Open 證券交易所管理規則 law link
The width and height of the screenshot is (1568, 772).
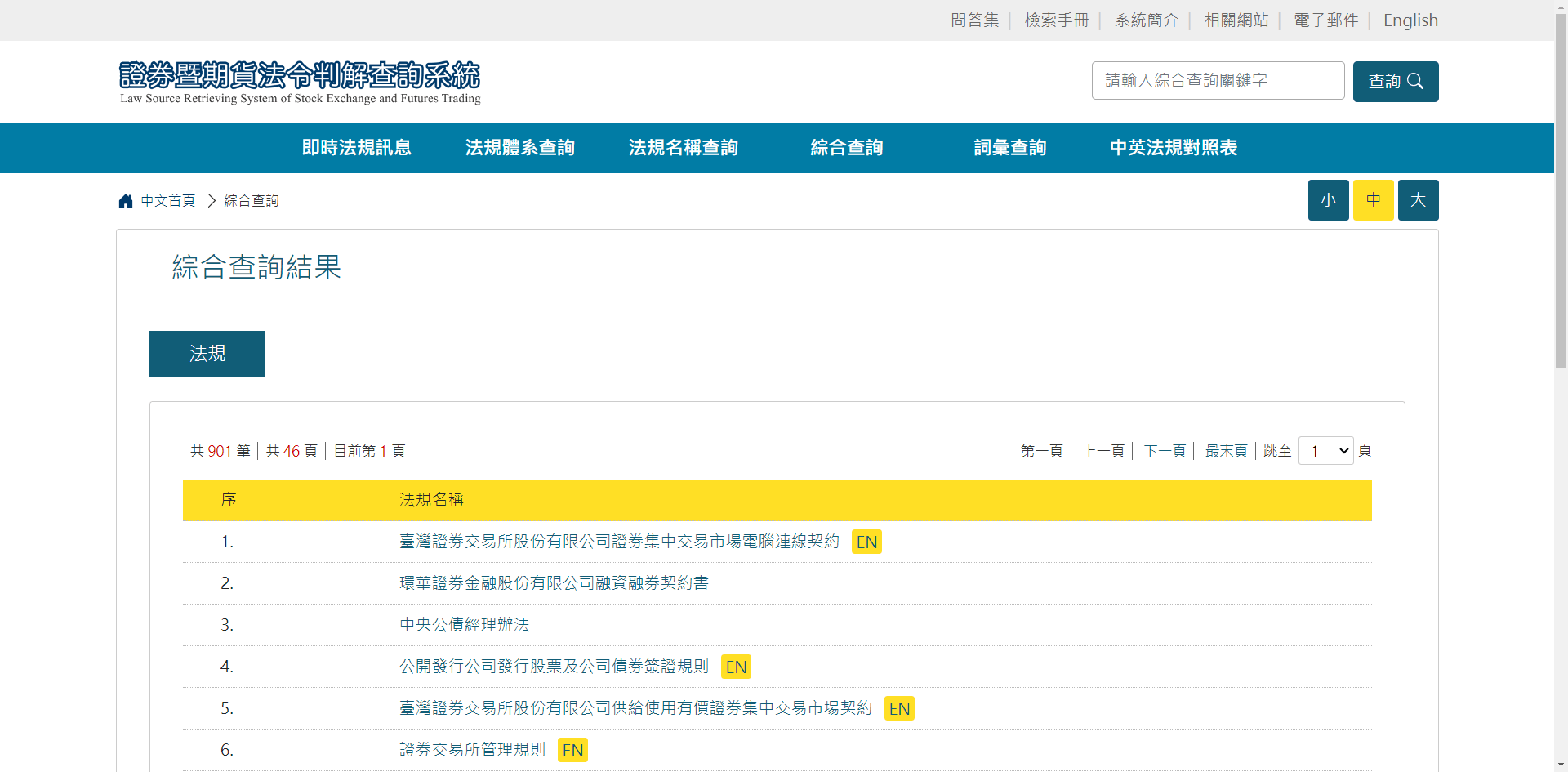pos(472,750)
